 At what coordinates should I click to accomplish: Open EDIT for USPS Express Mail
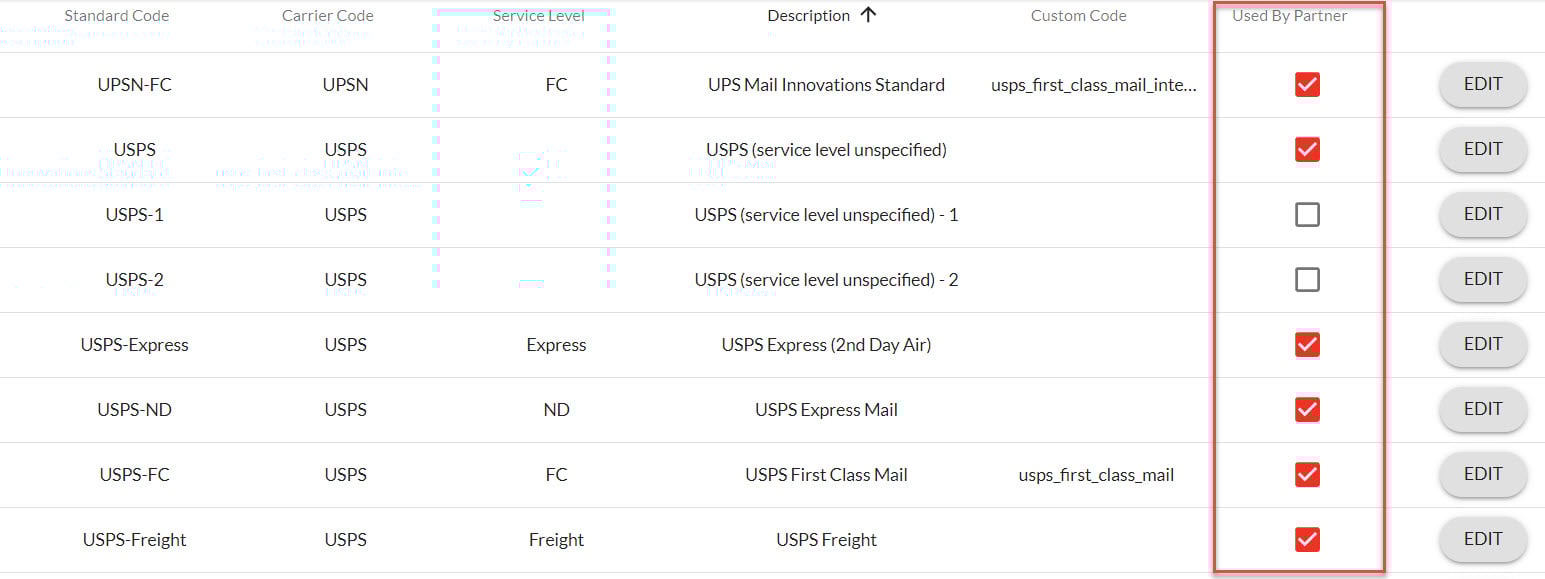[x=1482, y=410]
